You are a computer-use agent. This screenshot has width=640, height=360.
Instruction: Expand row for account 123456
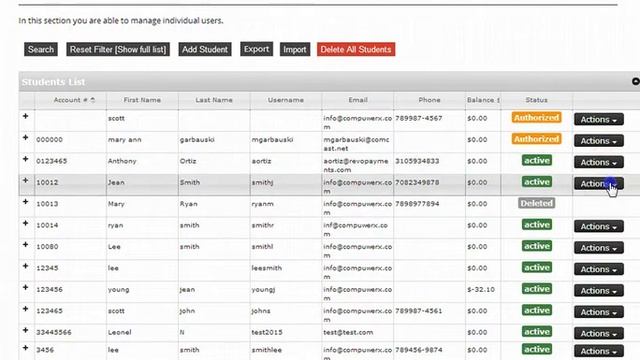tap(25, 287)
